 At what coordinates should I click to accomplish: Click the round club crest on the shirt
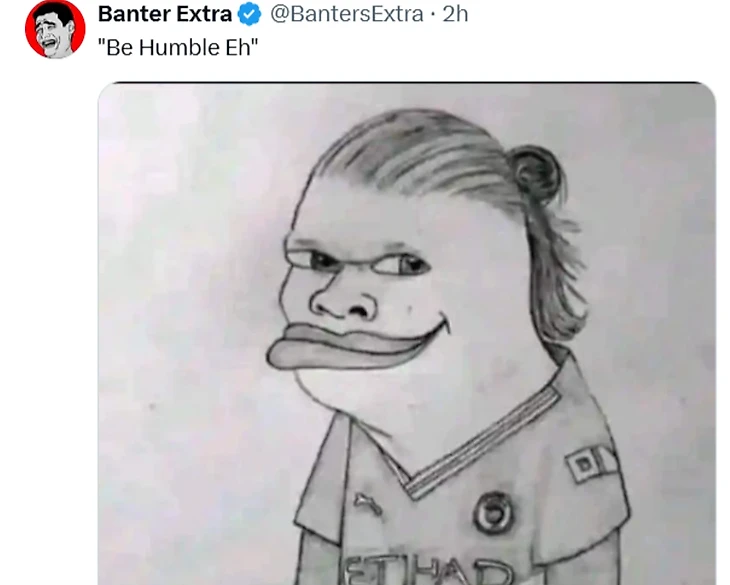pos(493,514)
